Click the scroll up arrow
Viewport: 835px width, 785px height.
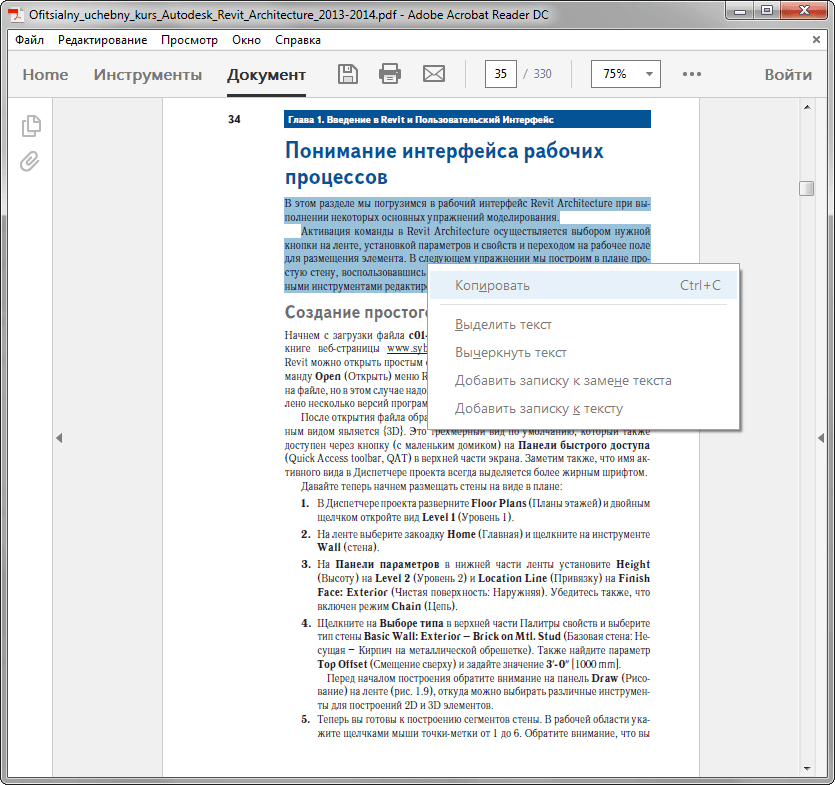807,107
